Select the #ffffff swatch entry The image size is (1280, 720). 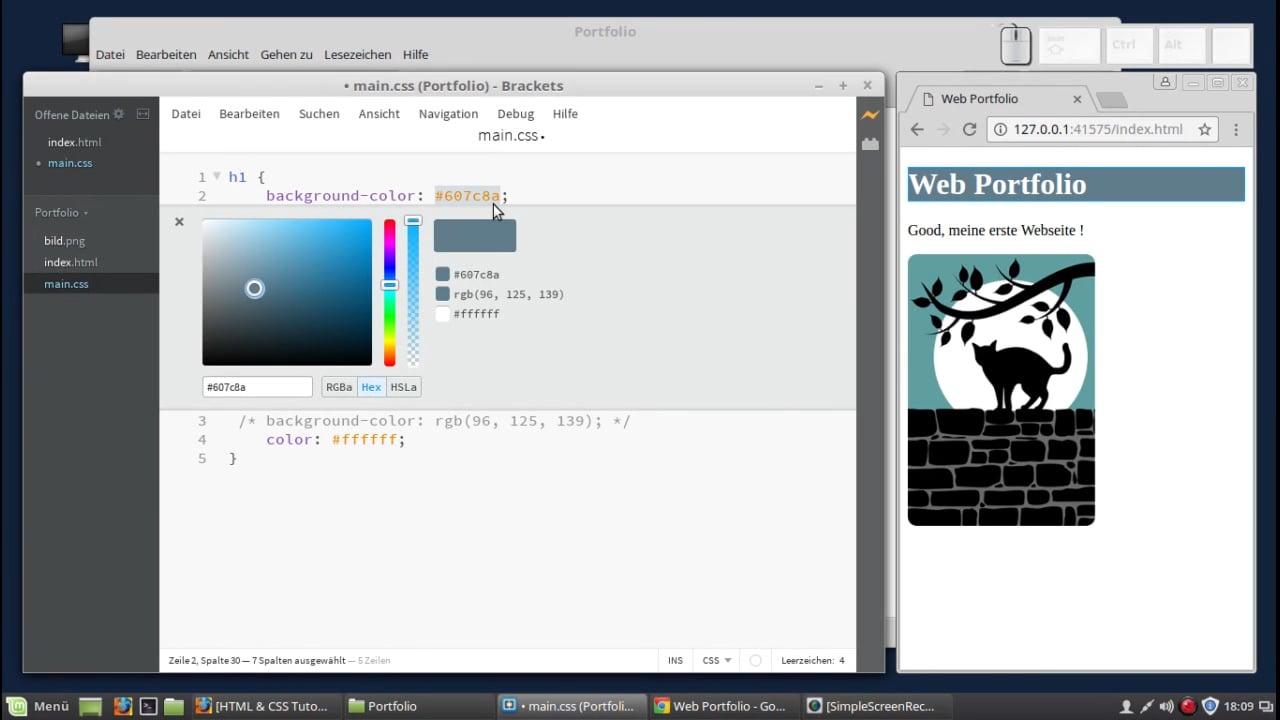468,314
